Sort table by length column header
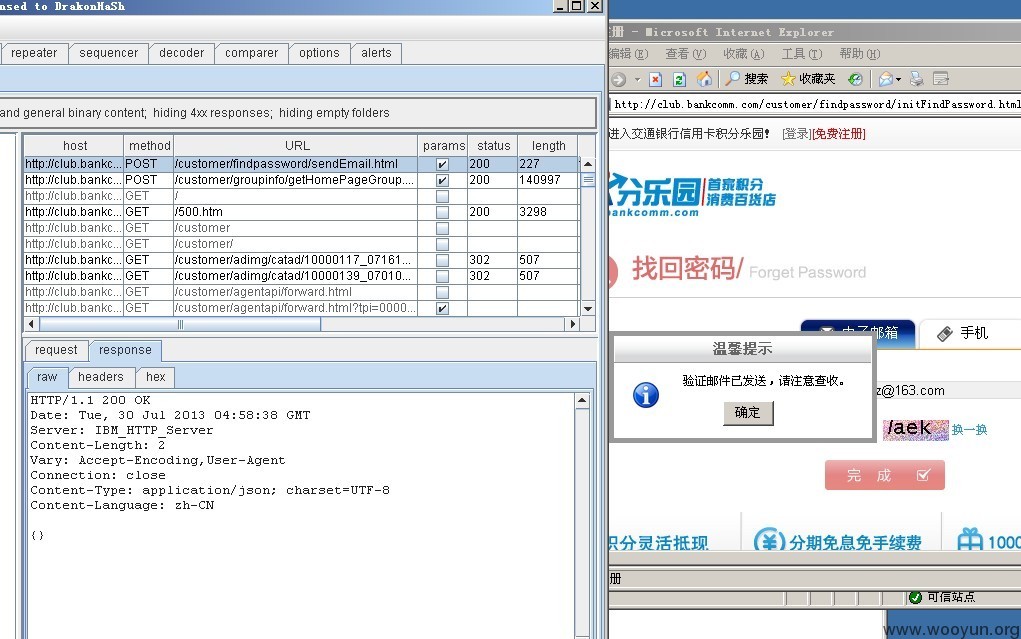The image size is (1021, 639). pos(548,145)
